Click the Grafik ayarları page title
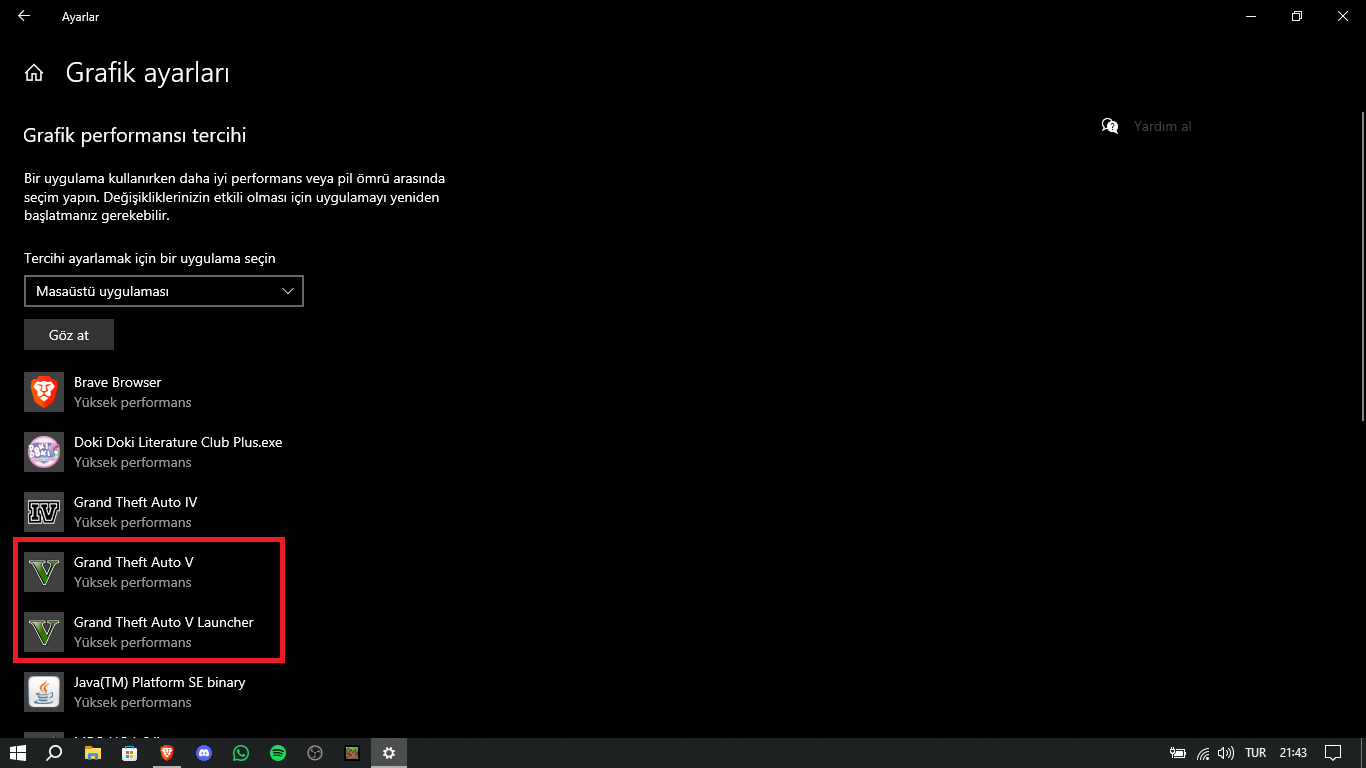Image resolution: width=1366 pixels, height=768 pixels. [148, 73]
